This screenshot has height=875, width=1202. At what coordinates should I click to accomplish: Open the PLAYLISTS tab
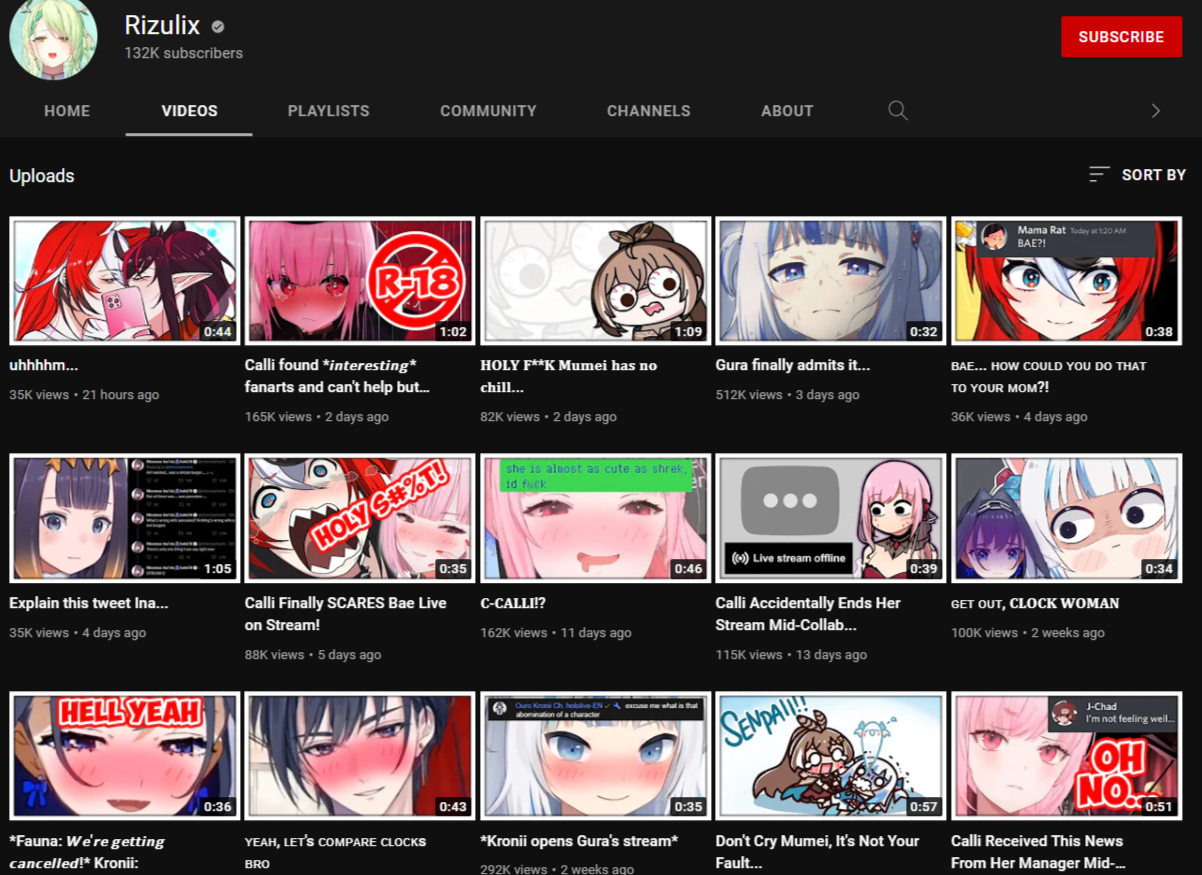click(x=328, y=111)
